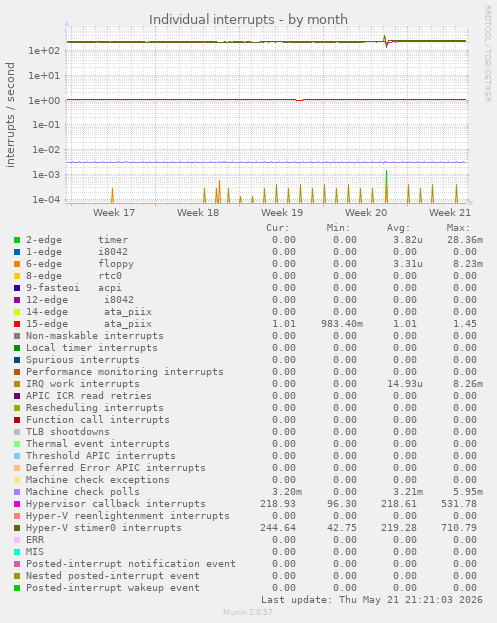Click the magenta Hypervisor callback interrupts swatch
The width and height of the screenshot is (497, 623).
click(x=17, y=504)
